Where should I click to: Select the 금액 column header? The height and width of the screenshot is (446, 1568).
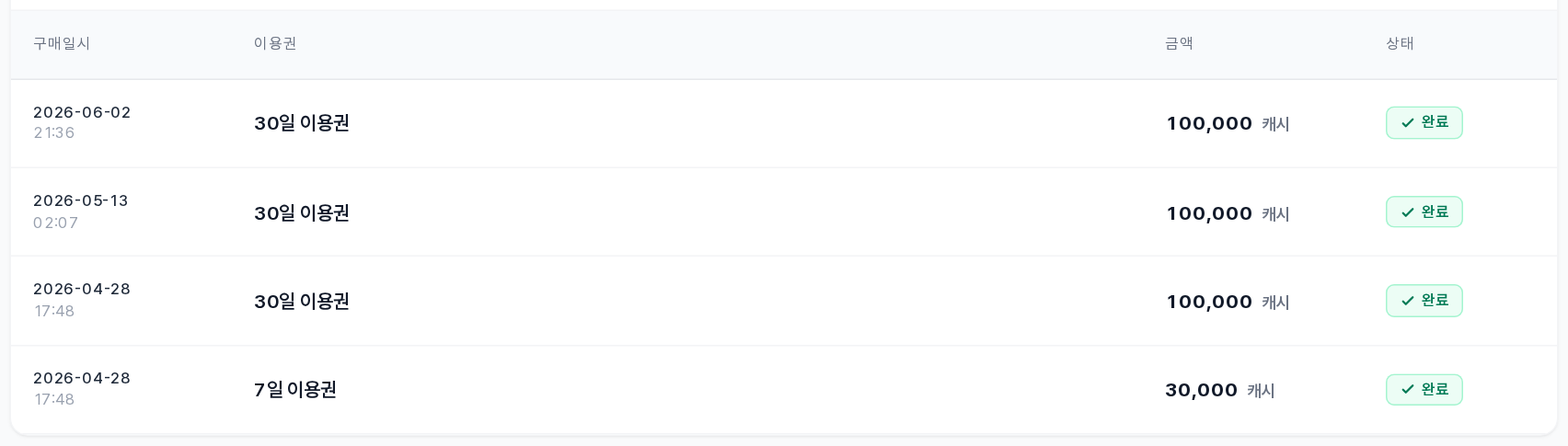[x=1179, y=43]
